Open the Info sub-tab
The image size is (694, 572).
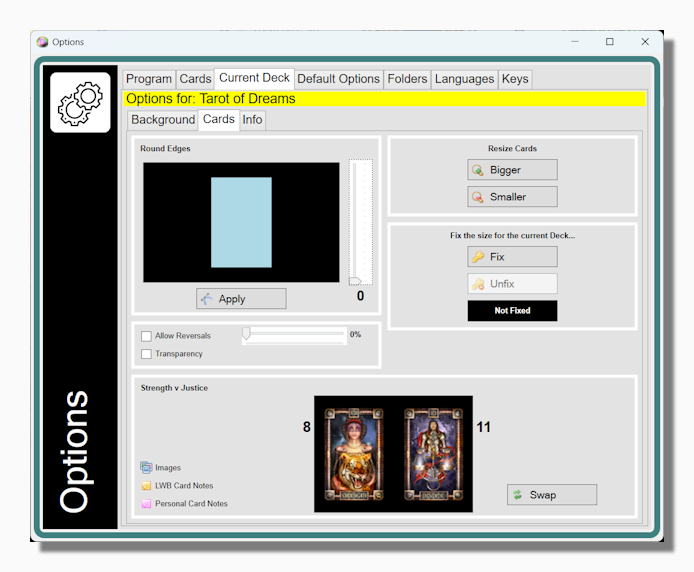coord(252,120)
